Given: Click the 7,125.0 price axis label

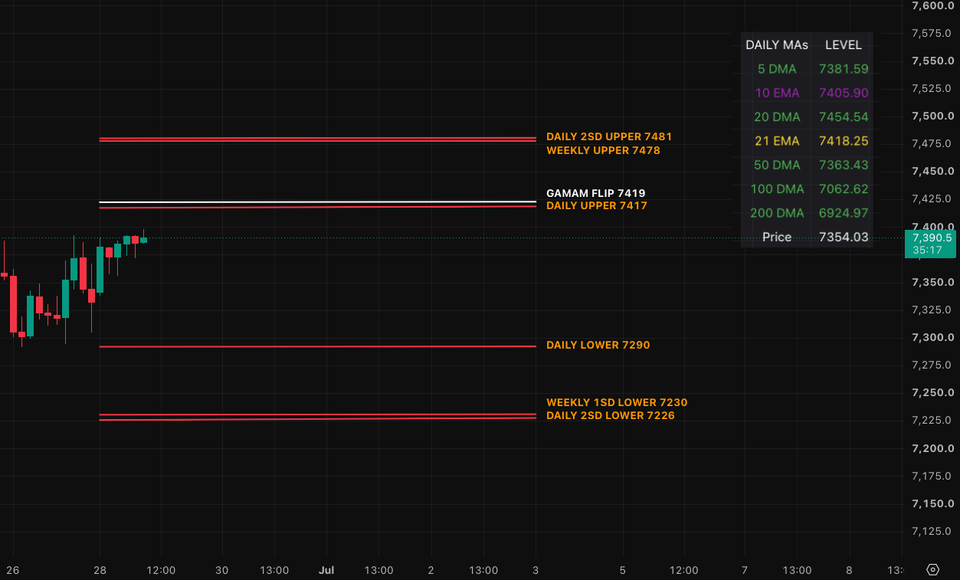Looking at the screenshot, I should (931, 531).
